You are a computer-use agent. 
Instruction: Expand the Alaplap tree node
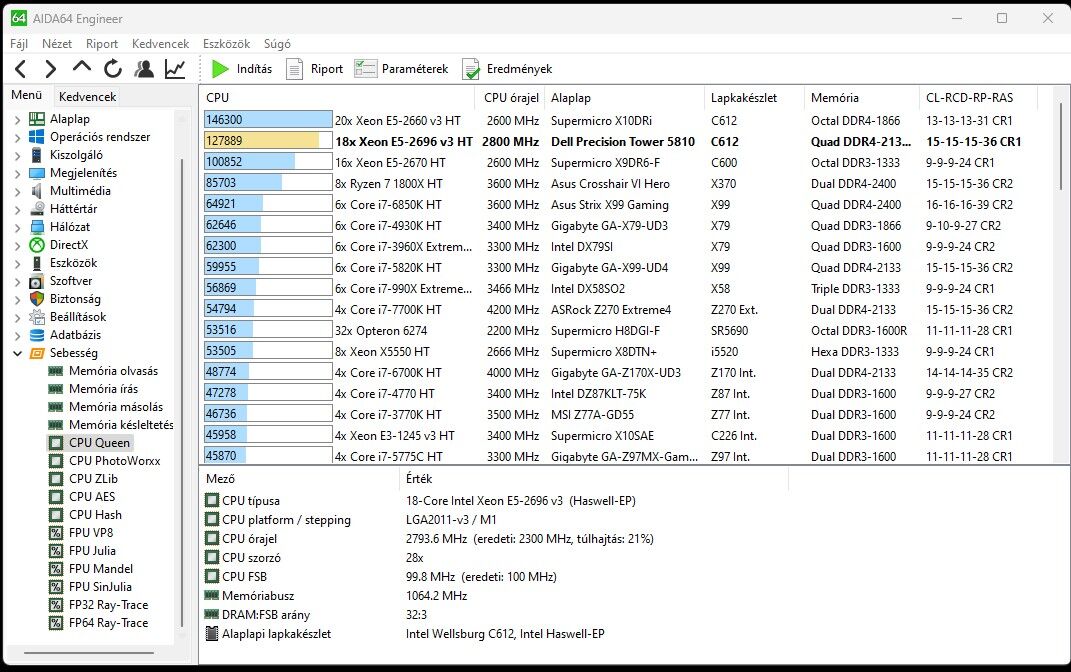coord(17,120)
